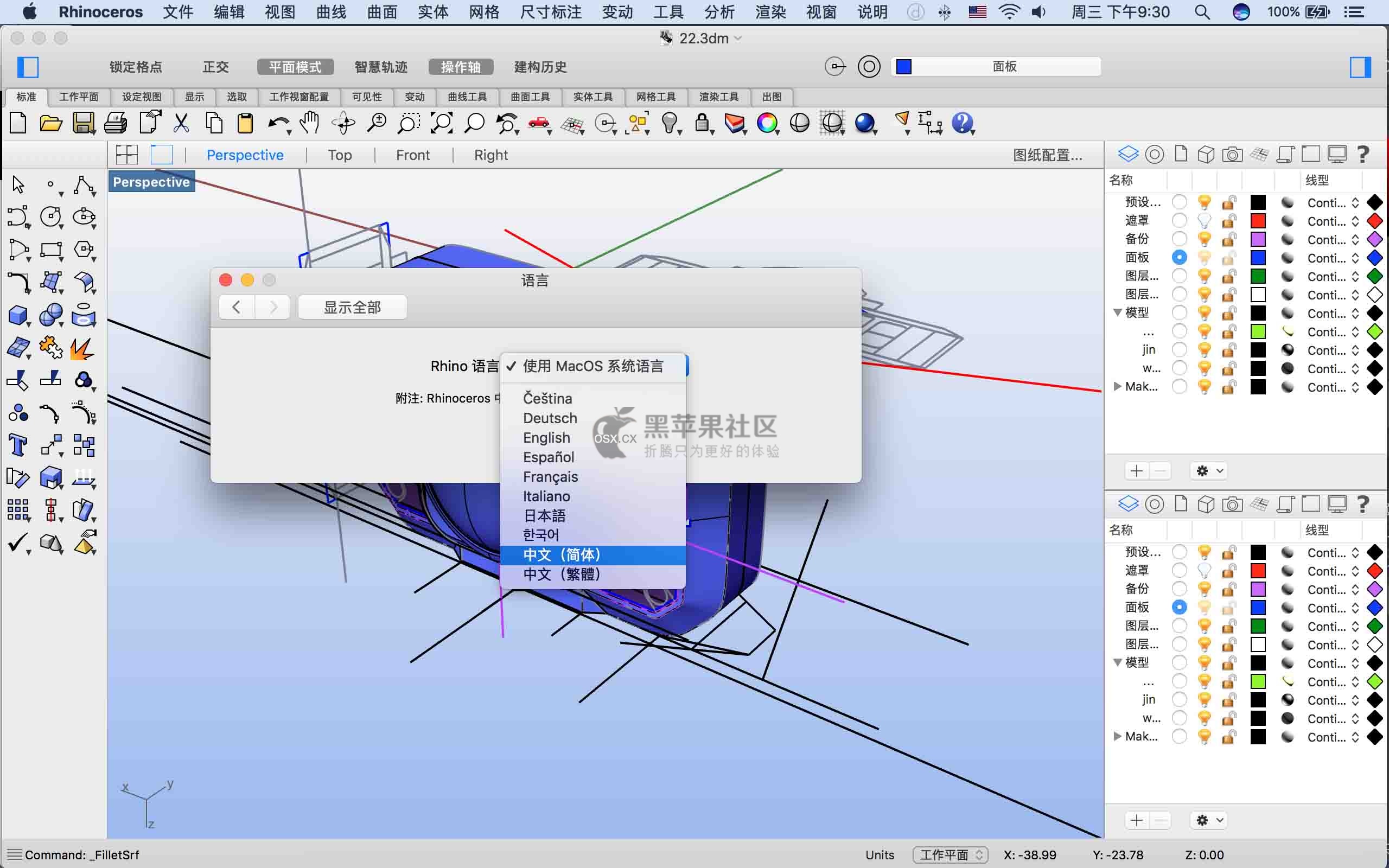Image resolution: width=1389 pixels, height=868 pixels.
Task: Click the checkmark Check tool in the left palette
Action: click(x=18, y=542)
